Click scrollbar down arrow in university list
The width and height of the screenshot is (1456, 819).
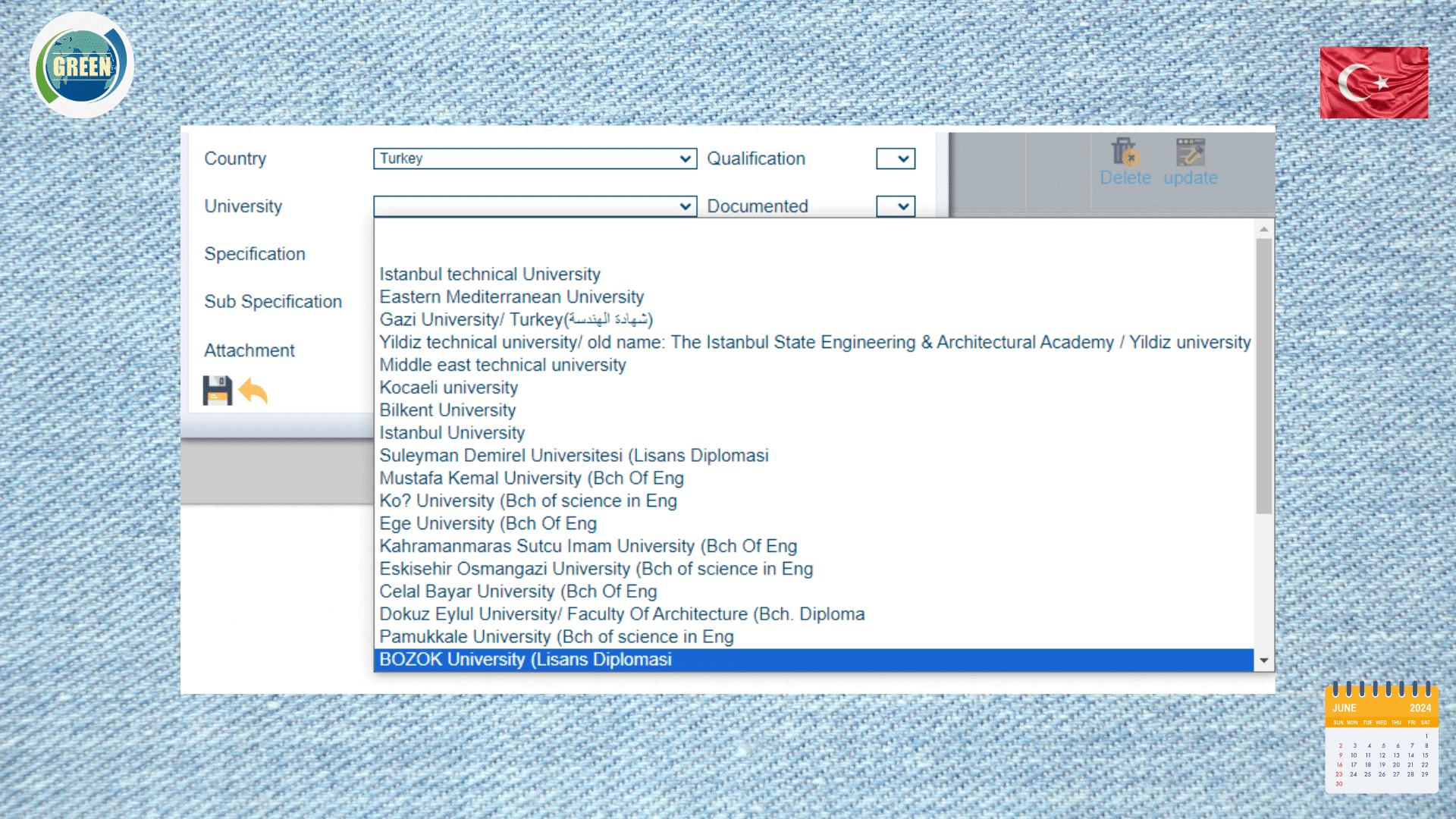tap(1263, 661)
